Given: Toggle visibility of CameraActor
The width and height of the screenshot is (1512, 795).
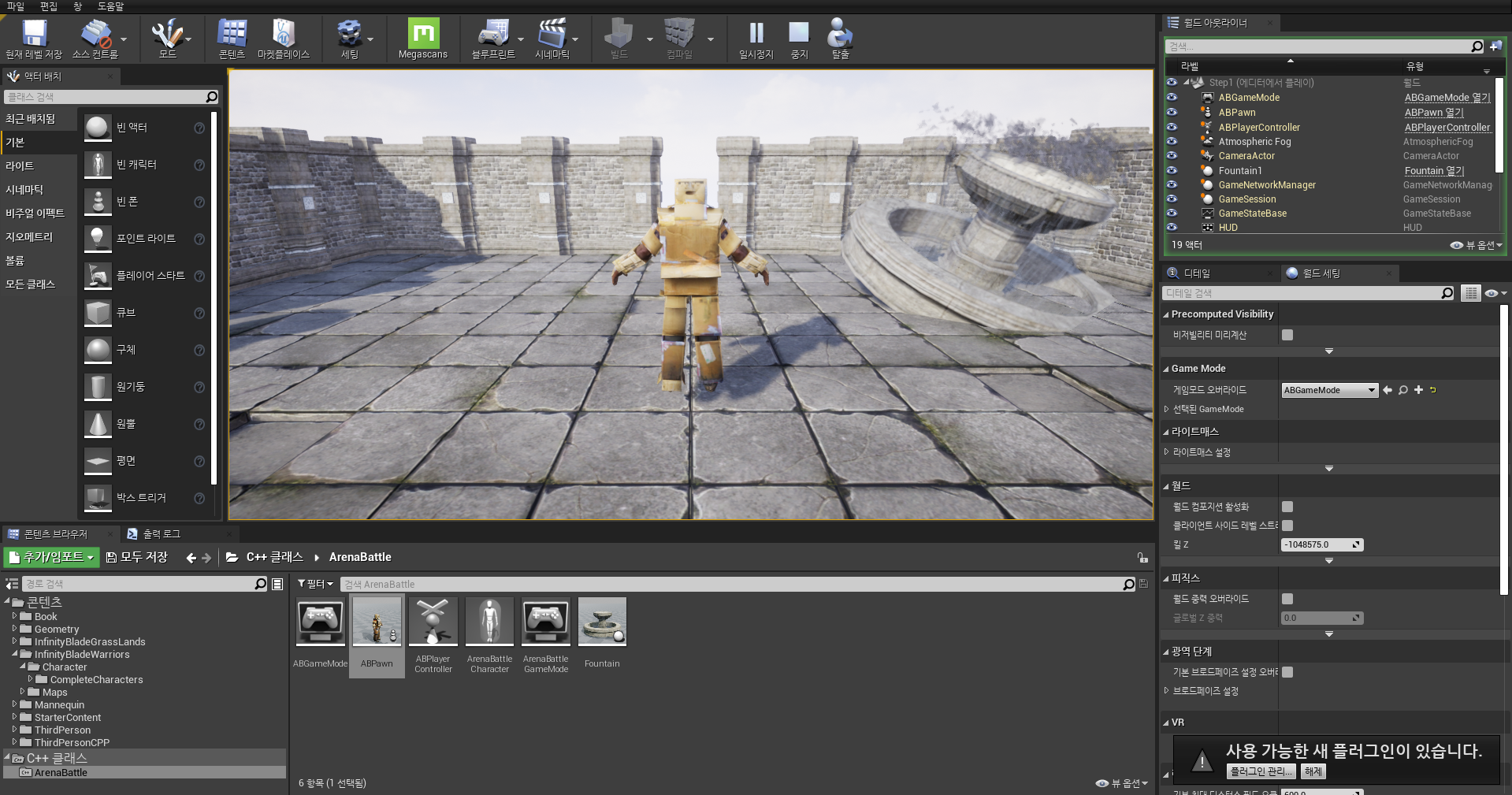Looking at the screenshot, I should pyautogui.click(x=1172, y=156).
